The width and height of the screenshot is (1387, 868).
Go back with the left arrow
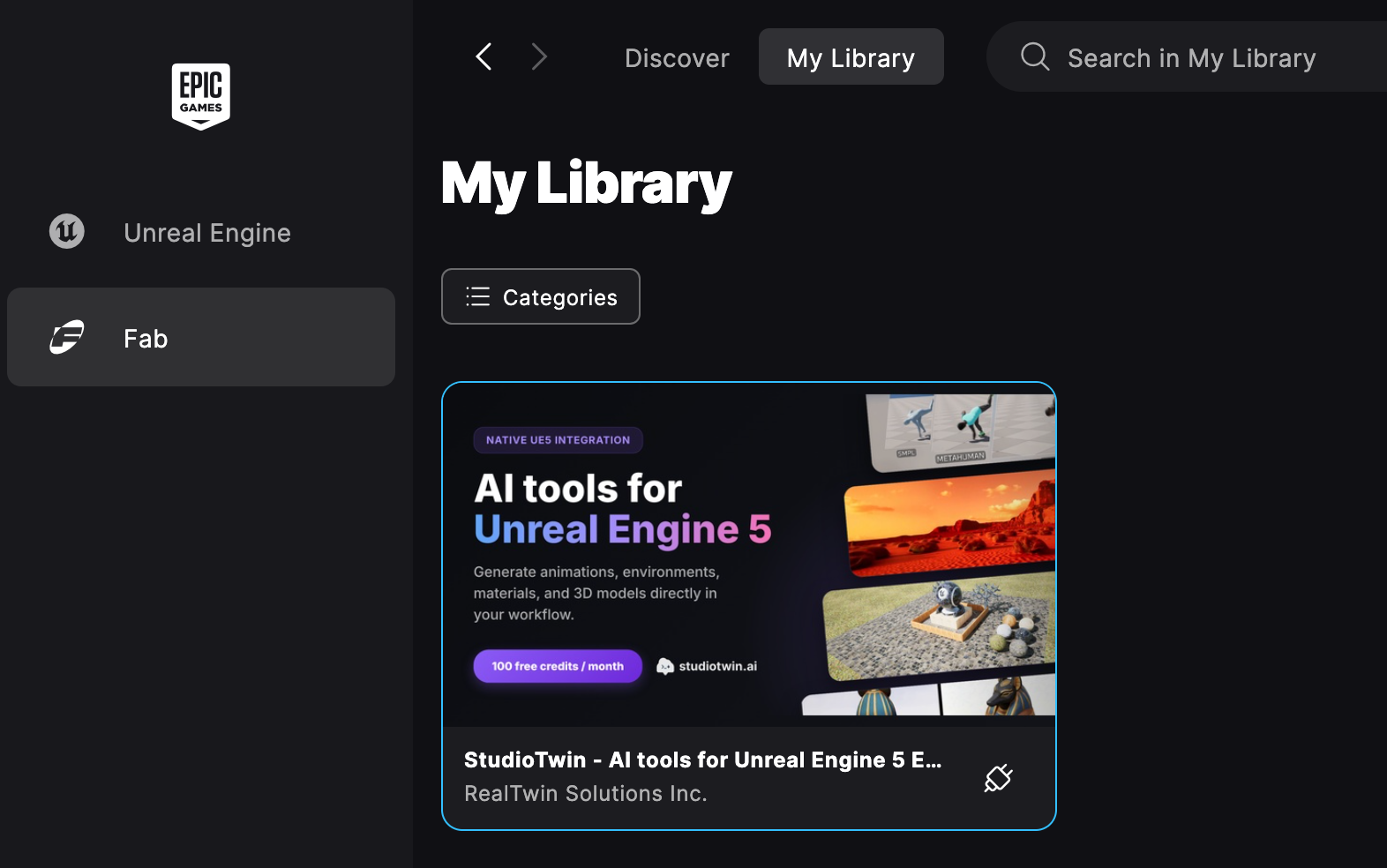click(x=484, y=57)
